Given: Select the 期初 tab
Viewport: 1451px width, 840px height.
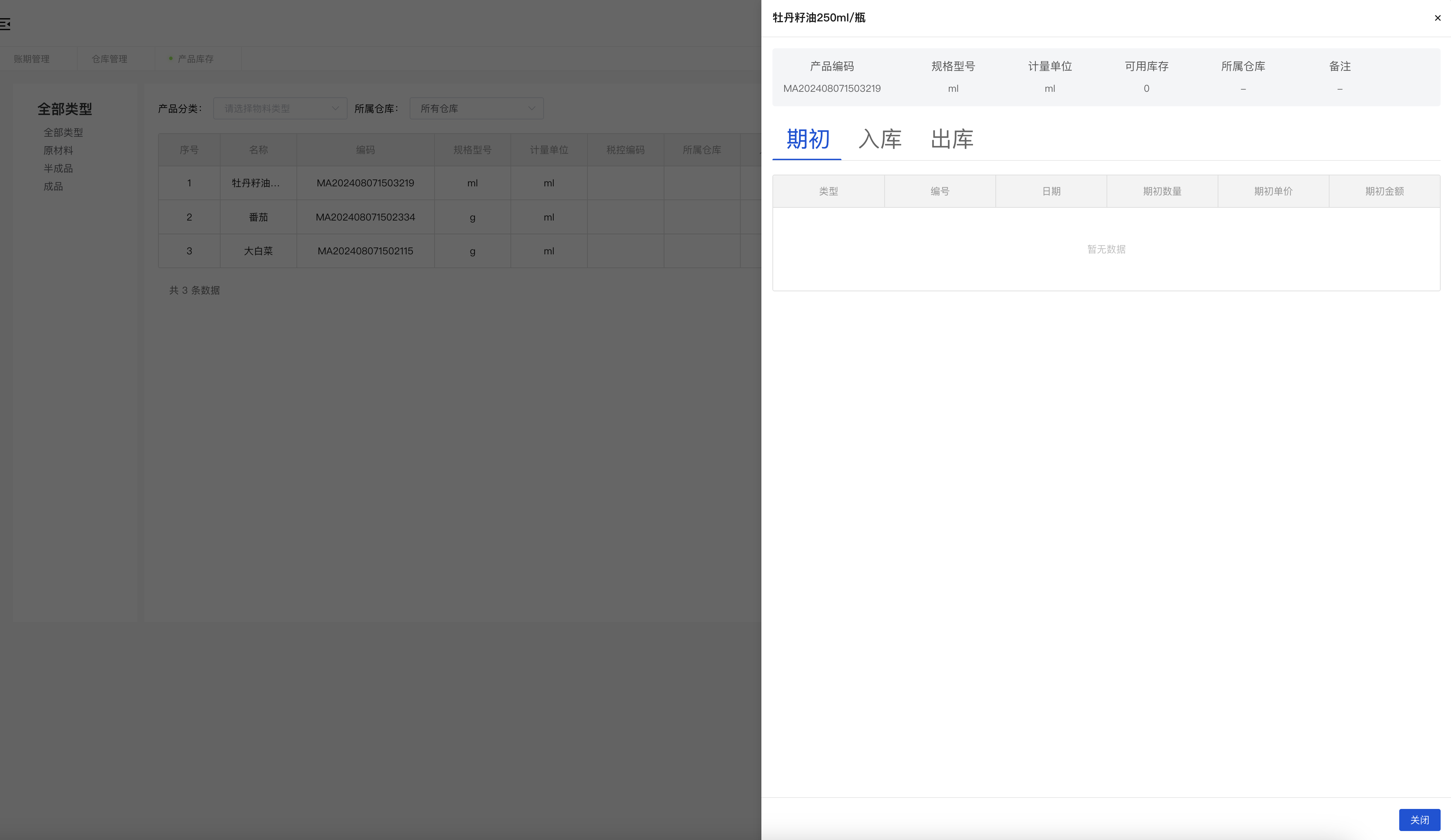Looking at the screenshot, I should pyautogui.click(x=807, y=139).
